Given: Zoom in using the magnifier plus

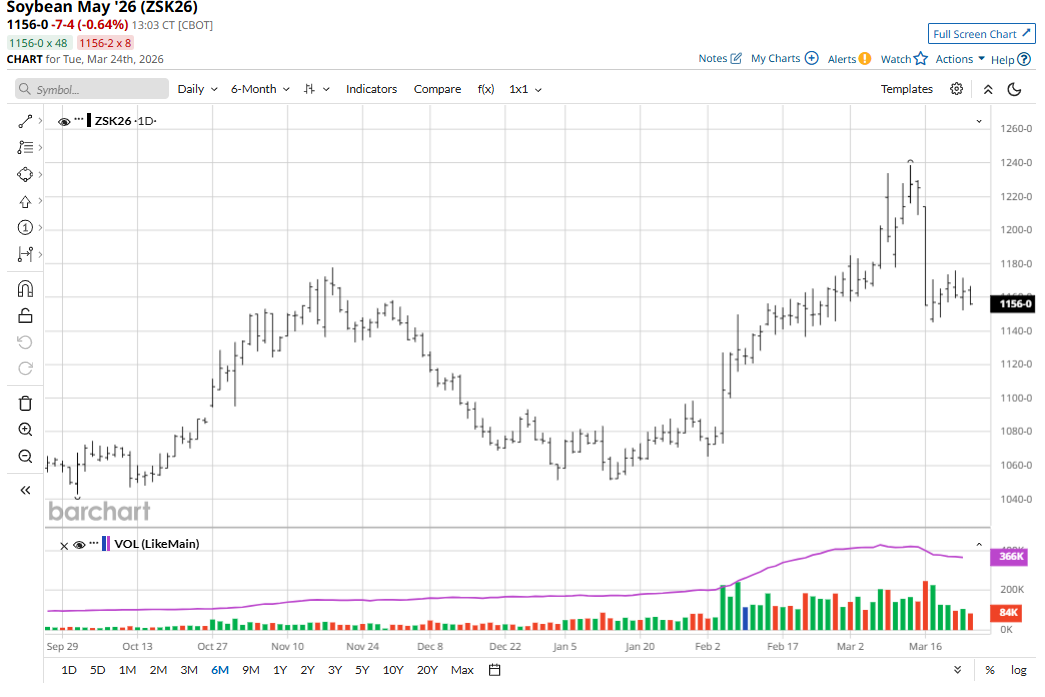Looking at the screenshot, I should pos(25,430).
